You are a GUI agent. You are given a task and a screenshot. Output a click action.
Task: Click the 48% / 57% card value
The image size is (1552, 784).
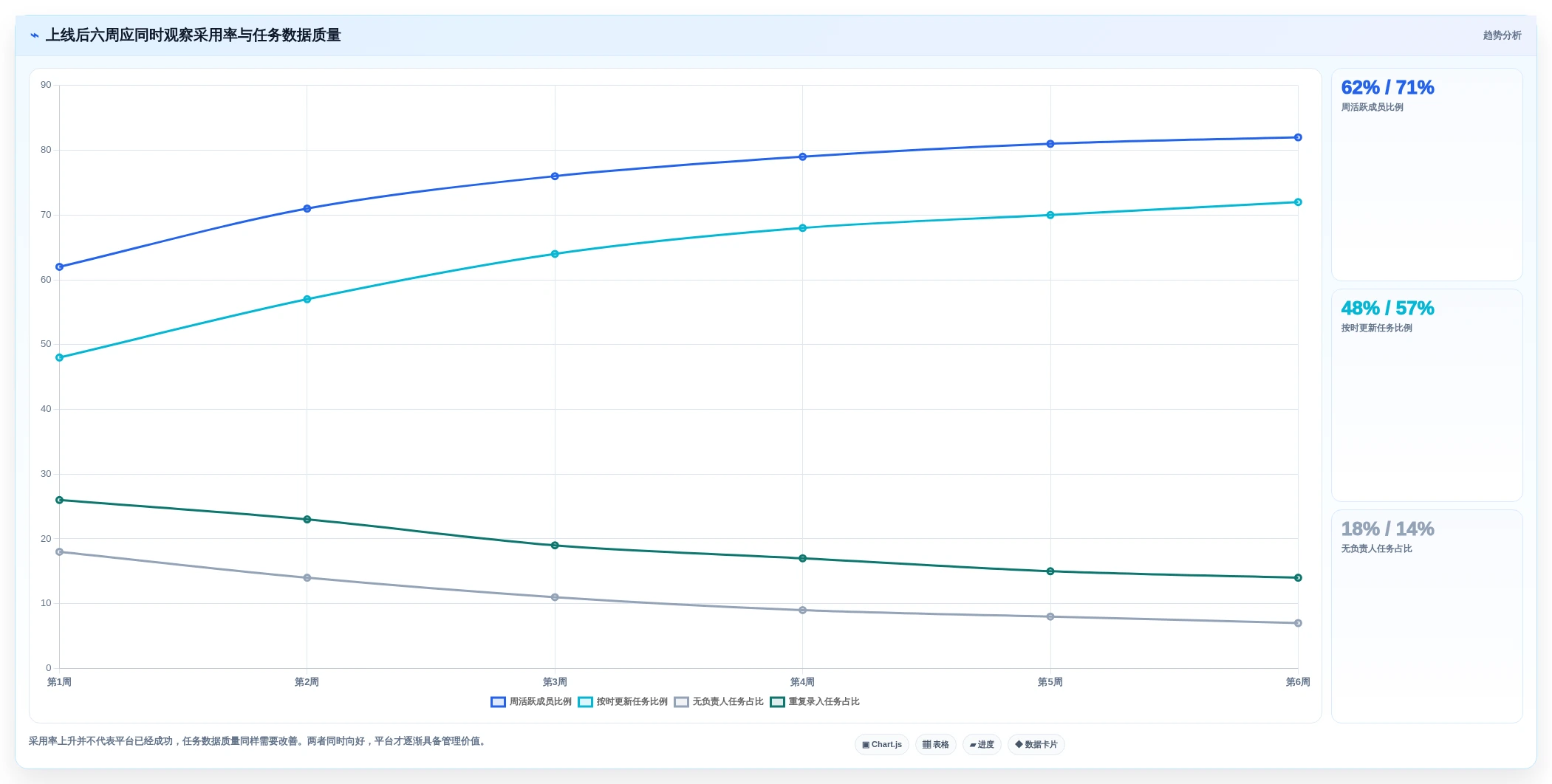(x=1387, y=308)
